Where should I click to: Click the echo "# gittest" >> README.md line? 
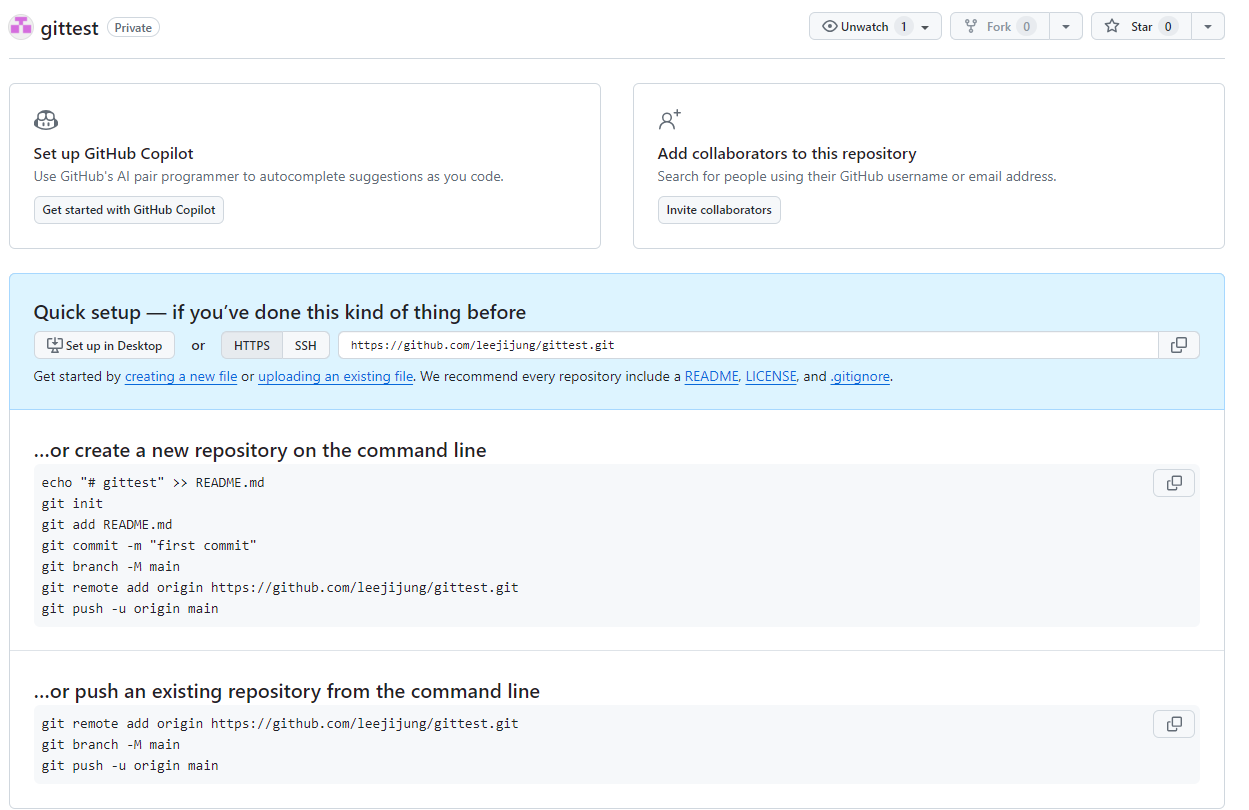click(153, 483)
